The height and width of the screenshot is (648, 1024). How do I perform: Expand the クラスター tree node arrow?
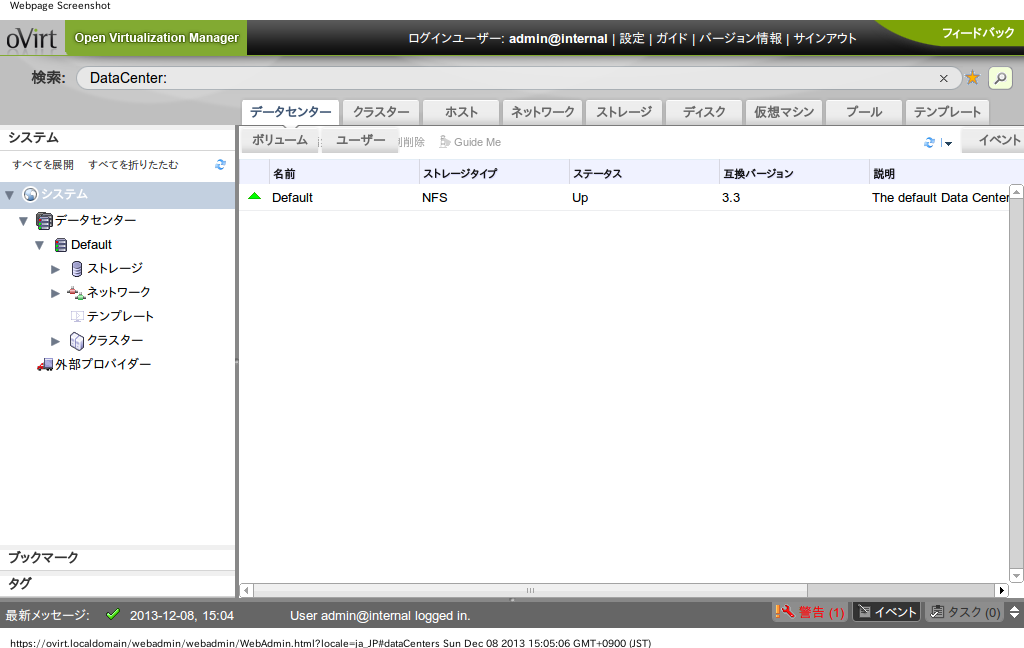tap(56, 341)
